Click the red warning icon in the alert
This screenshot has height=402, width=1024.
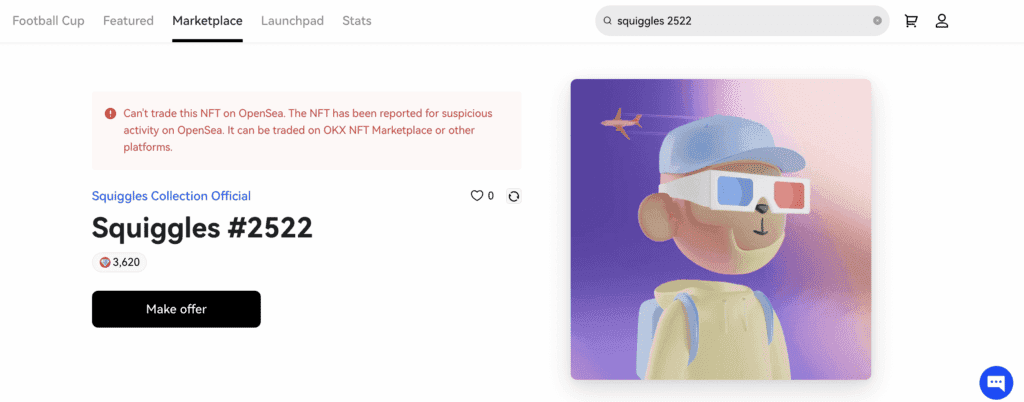pos(110,114)
